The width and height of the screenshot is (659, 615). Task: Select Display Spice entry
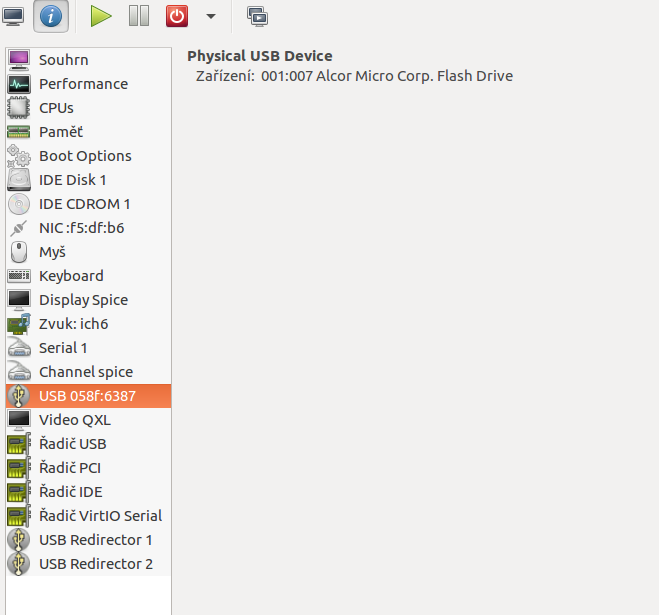click(88, 300)
